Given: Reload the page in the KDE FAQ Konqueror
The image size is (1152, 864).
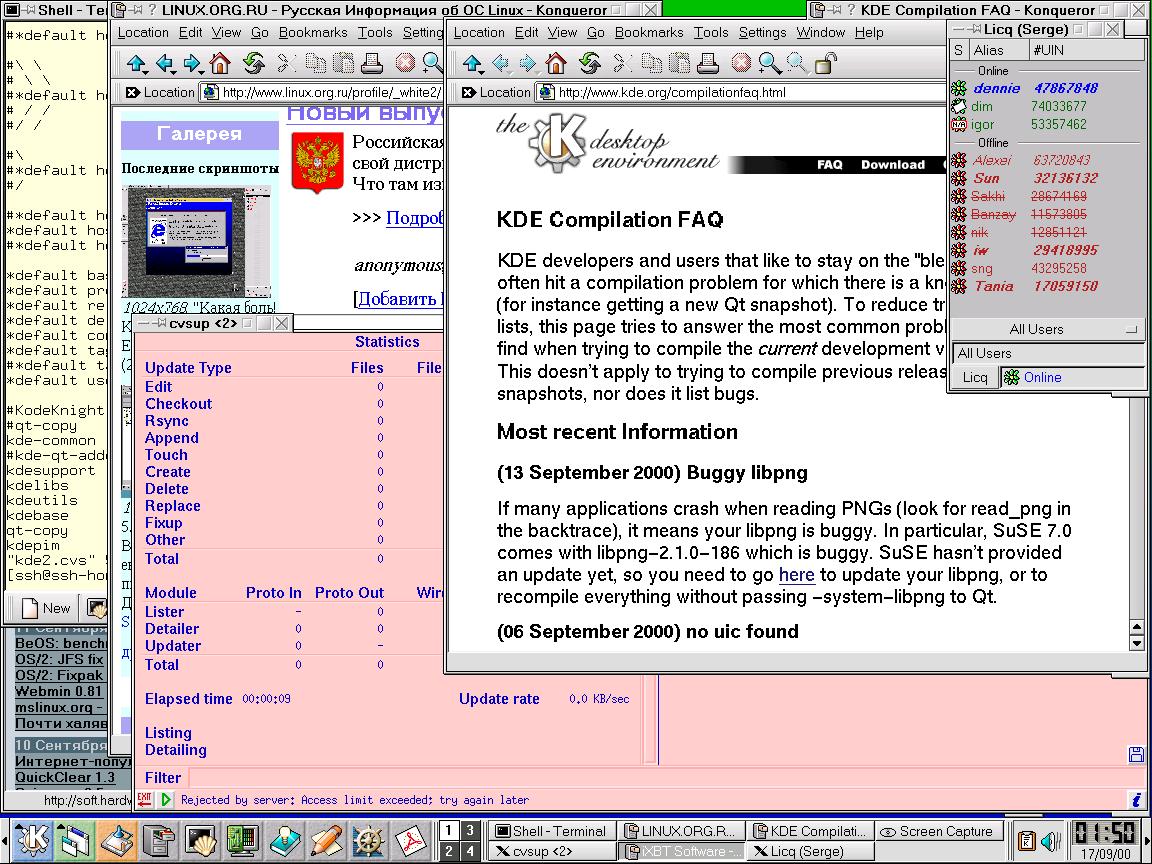Looking at the screenshot, I should [x=589, y=64].
